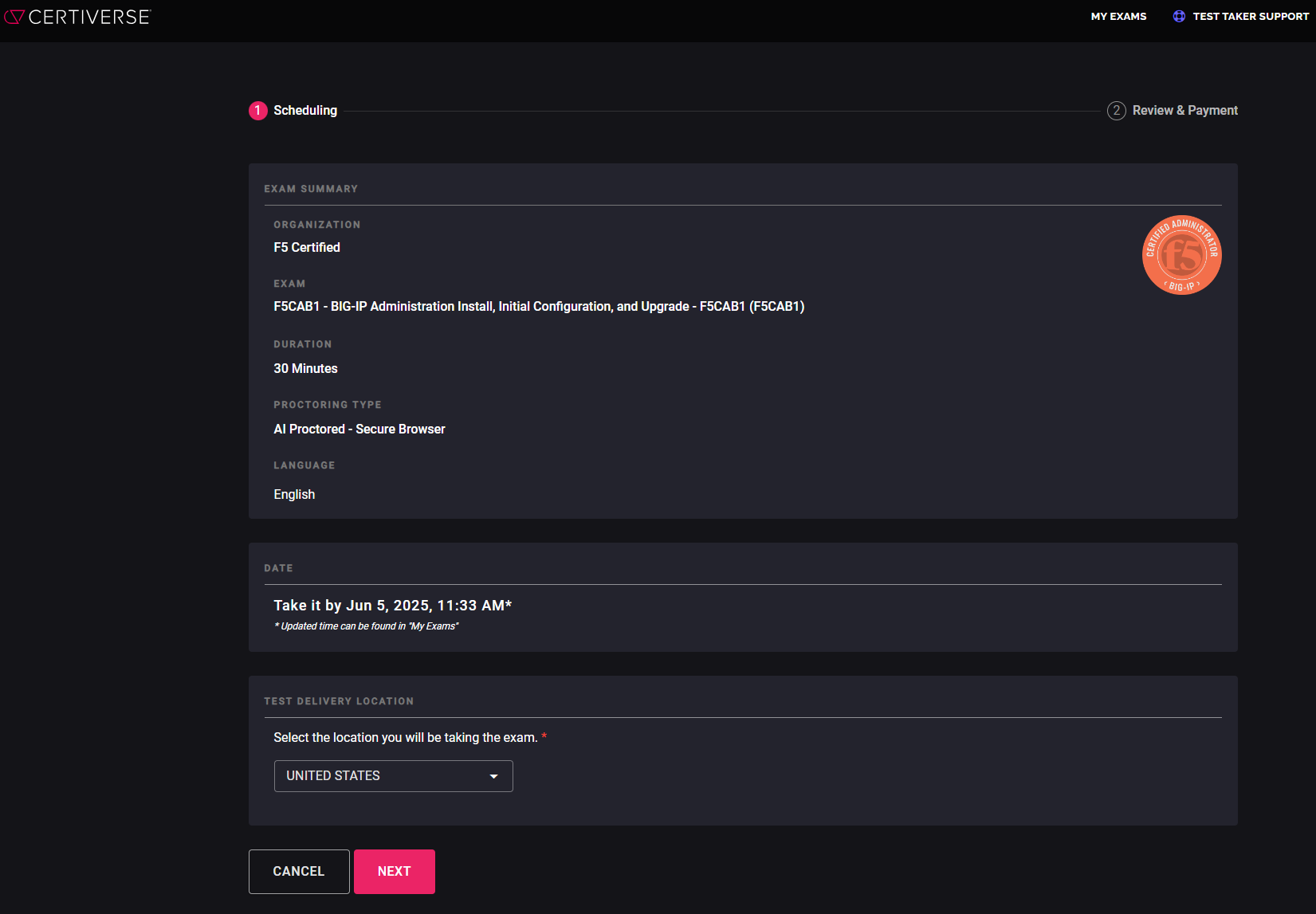The image size is (1316, 914).
Task: Select the F5 Certified organization text
Action: tap(307, 248)
